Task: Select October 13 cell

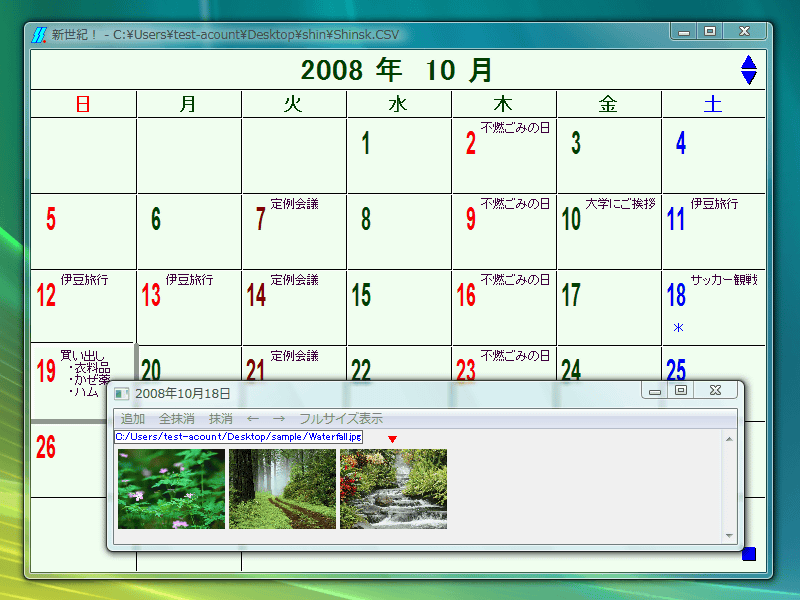Action: pos(189,308)
